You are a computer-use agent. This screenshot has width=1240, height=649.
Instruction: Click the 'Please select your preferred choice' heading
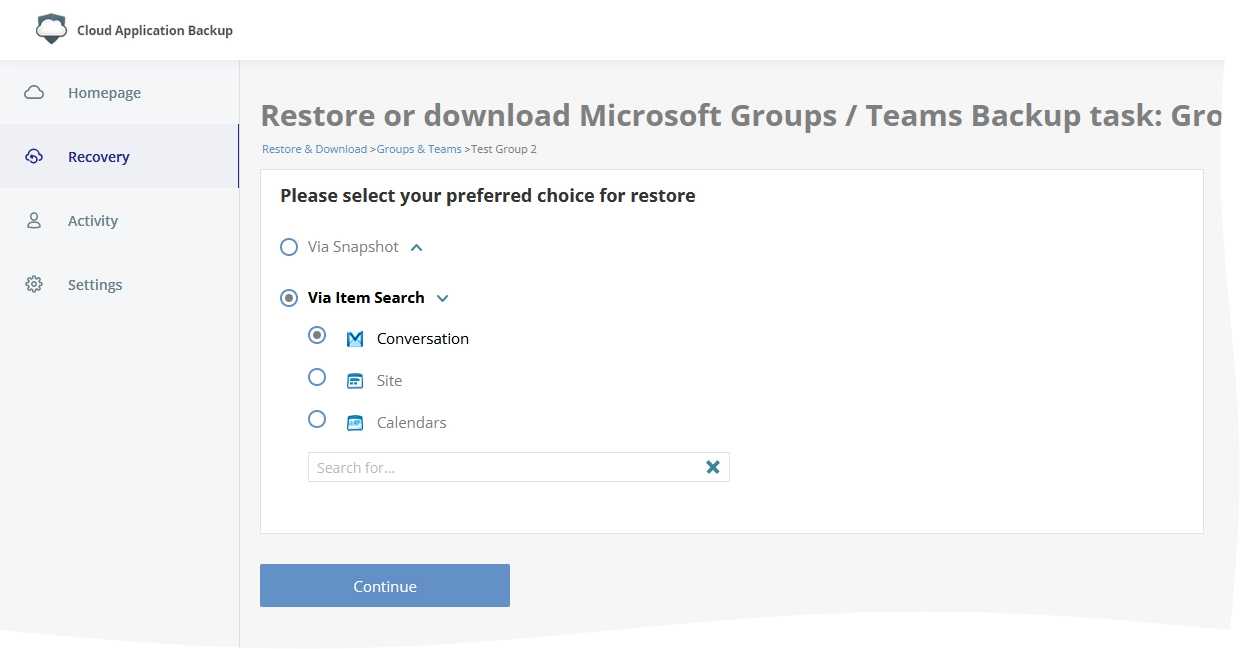[x=488, y=196]
